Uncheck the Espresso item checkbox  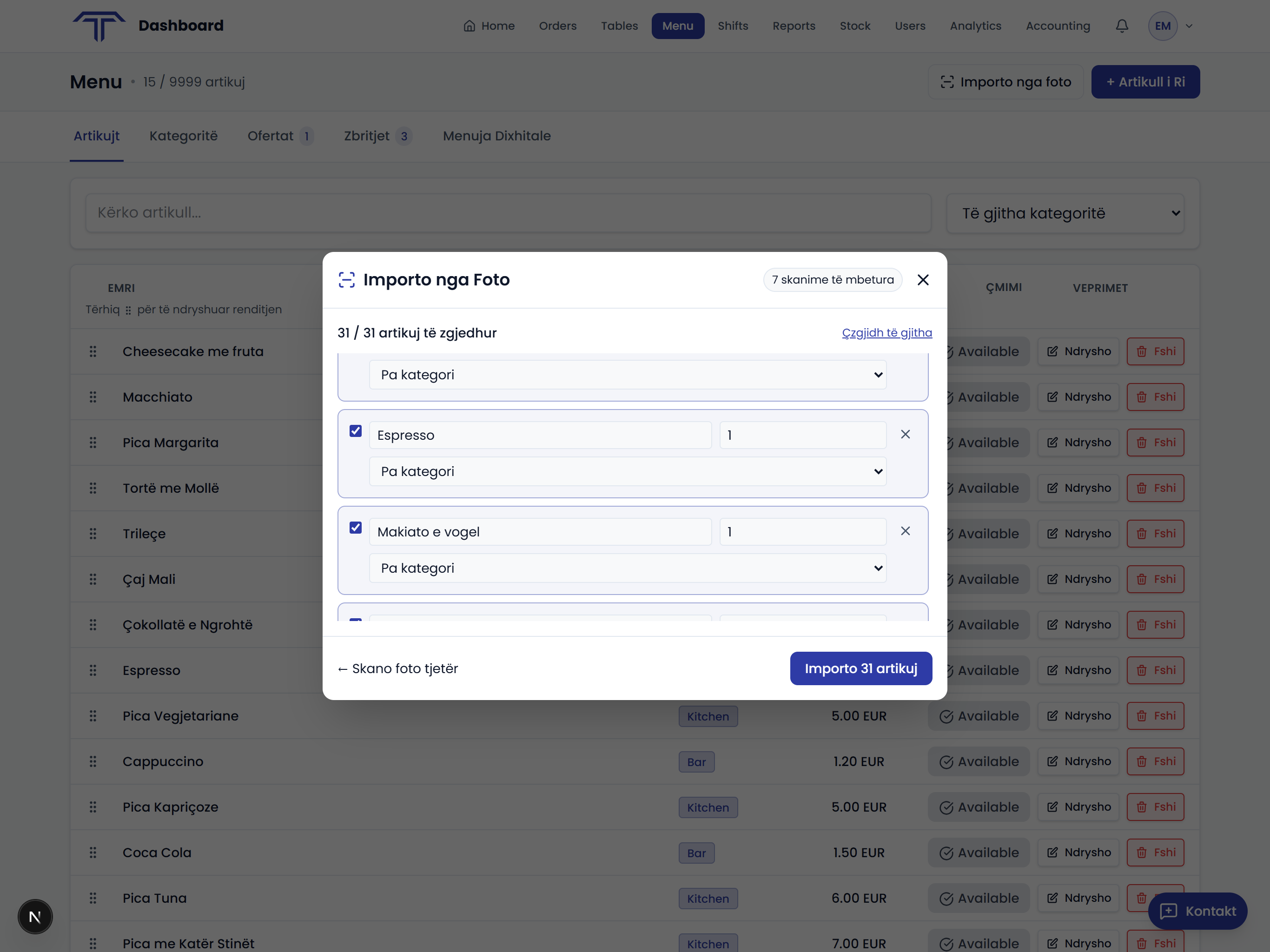point(356,430)
